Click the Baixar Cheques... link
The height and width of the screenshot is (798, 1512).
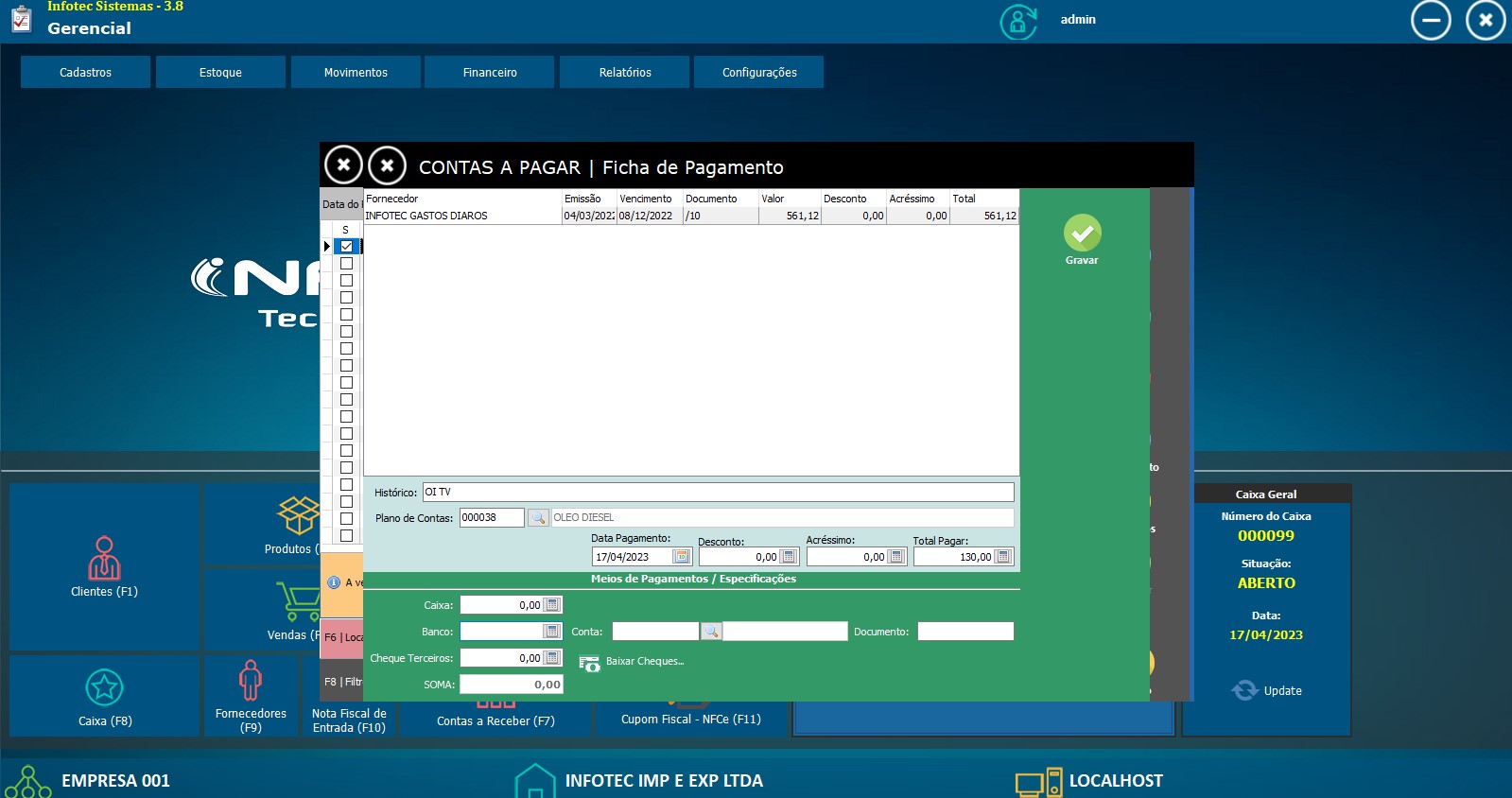click(x=644, y=662)
